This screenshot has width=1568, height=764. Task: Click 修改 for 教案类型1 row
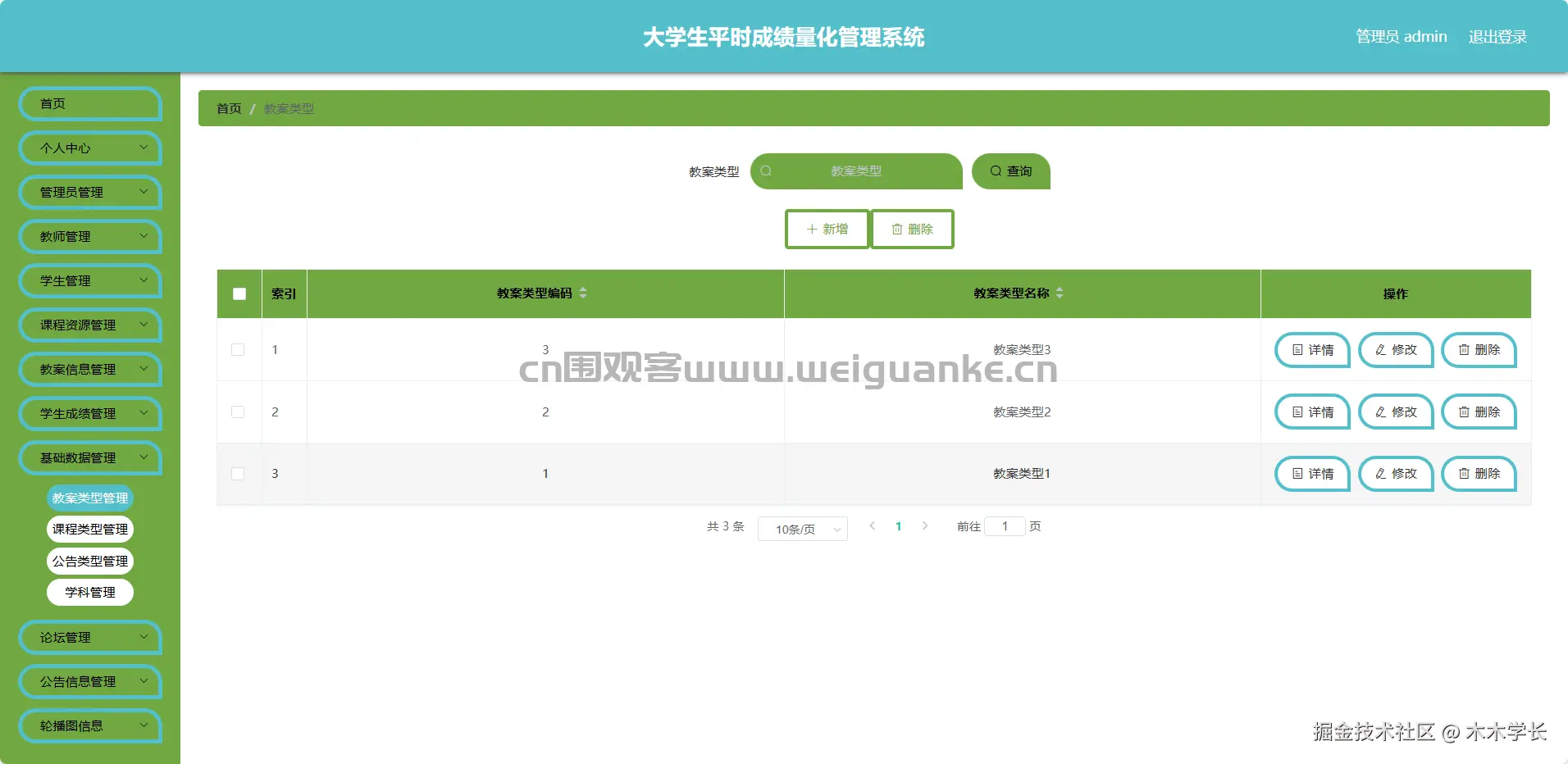1396,474
